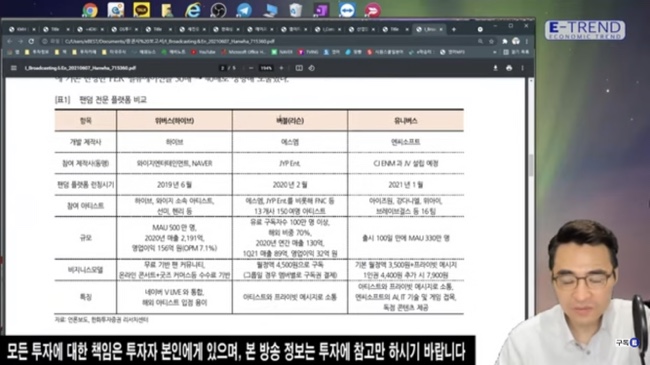Open the TVING bookmark
Image resolution: width=650 pixels, height=365 pixels.
308,52
